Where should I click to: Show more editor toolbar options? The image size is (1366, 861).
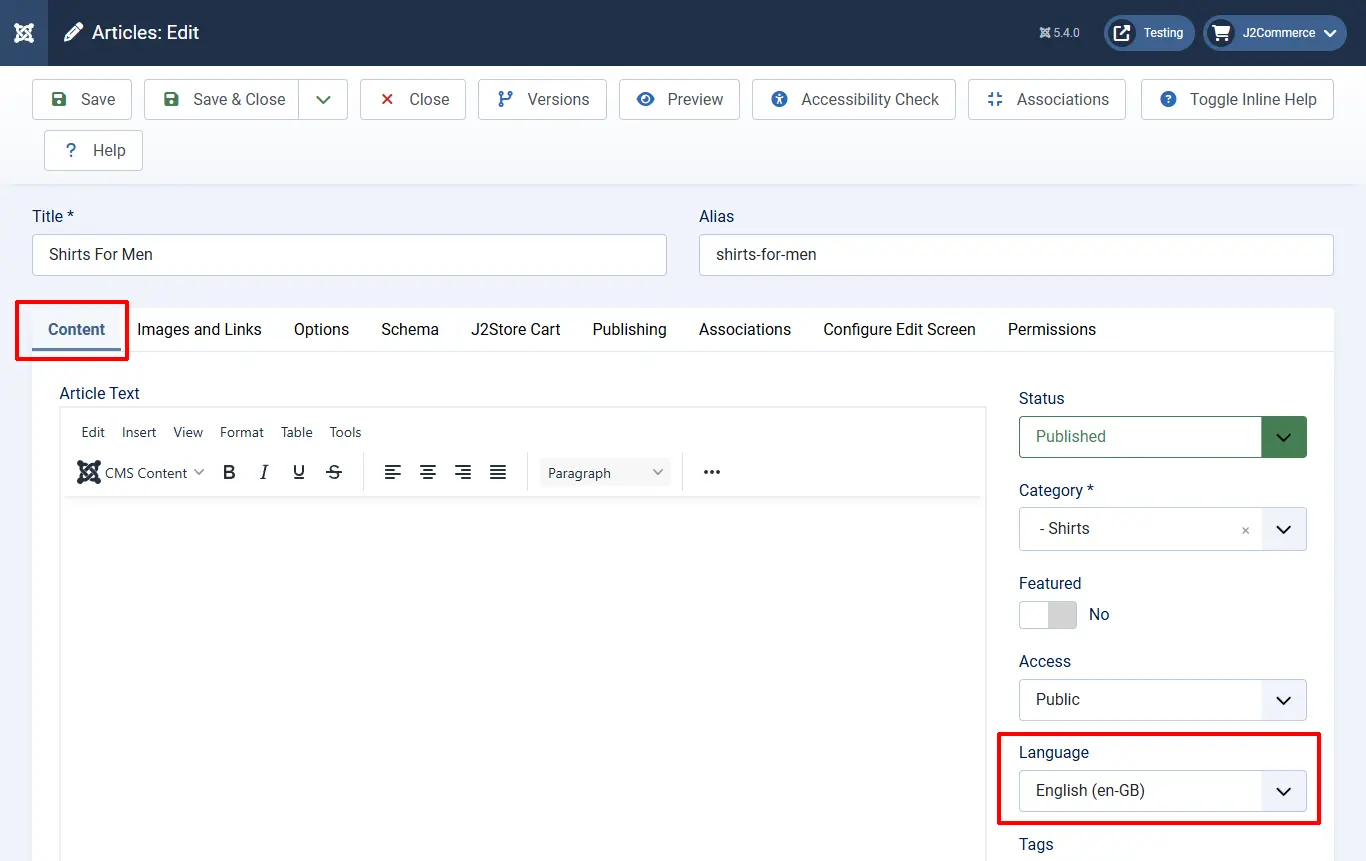pos(712,473)
